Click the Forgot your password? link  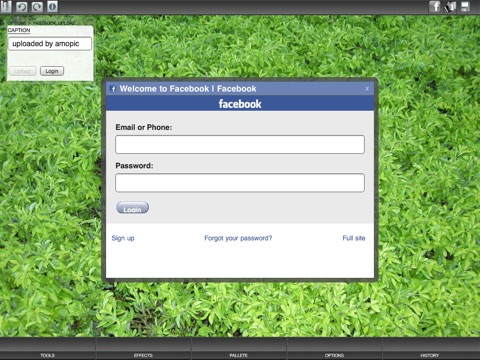point(238,238)
